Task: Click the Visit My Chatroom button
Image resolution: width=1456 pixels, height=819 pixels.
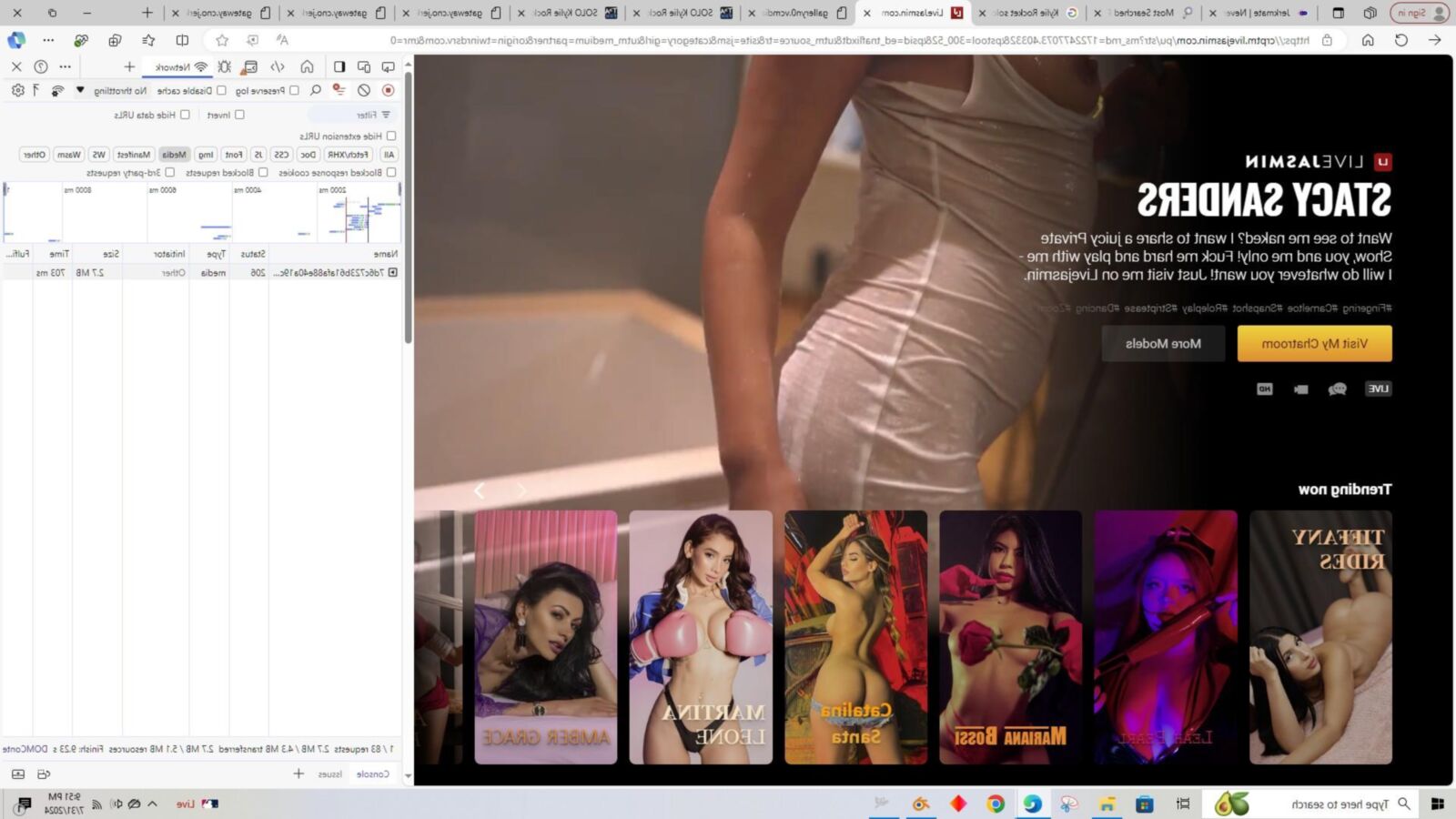Action: [x=1314, y=343]
